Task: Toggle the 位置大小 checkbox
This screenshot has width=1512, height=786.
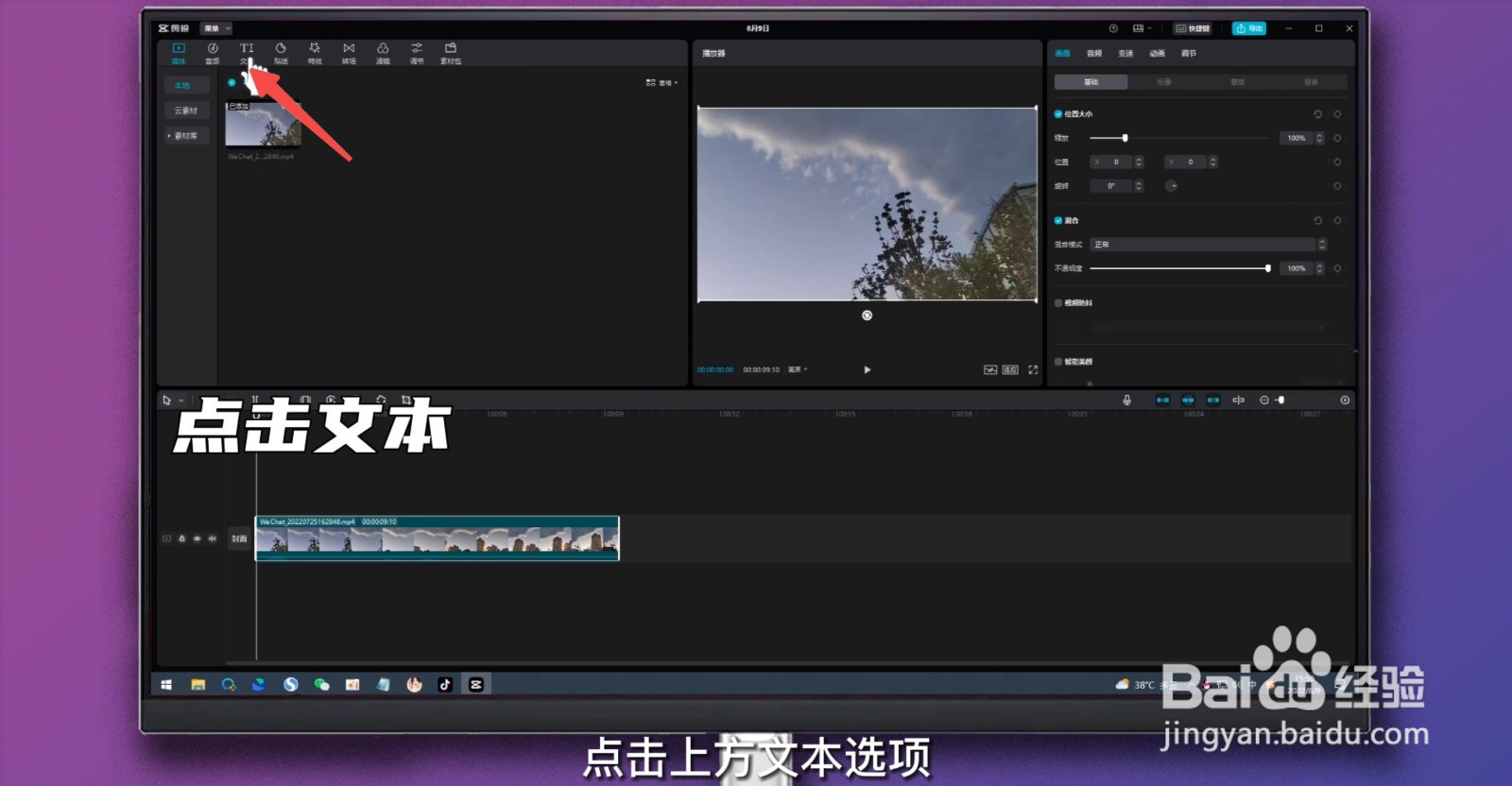Action: [x=1058, y=114]
